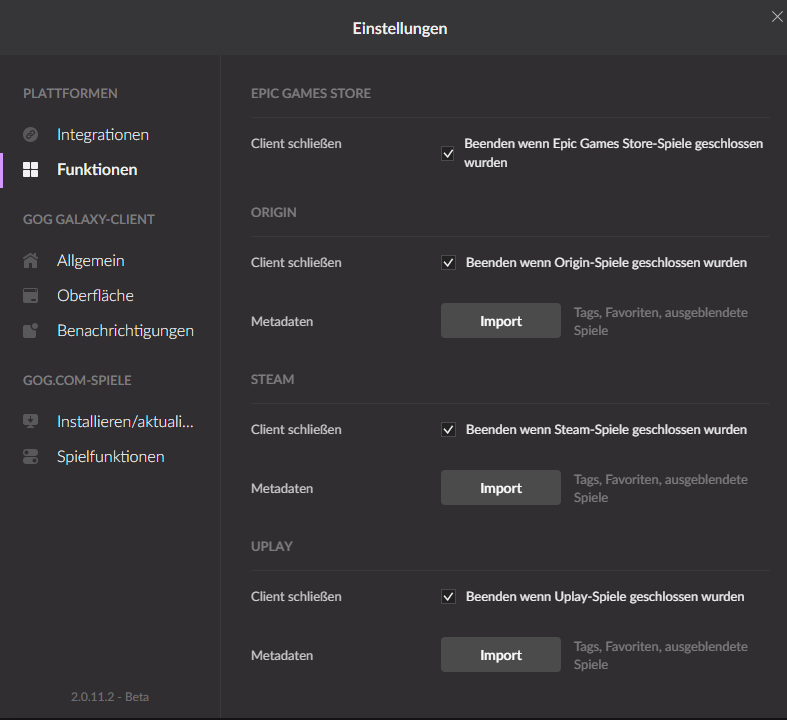787x720 pixels.
Task: Click the toggles icon beside Spielfunktionen
Action: click(x=31, y=457)
